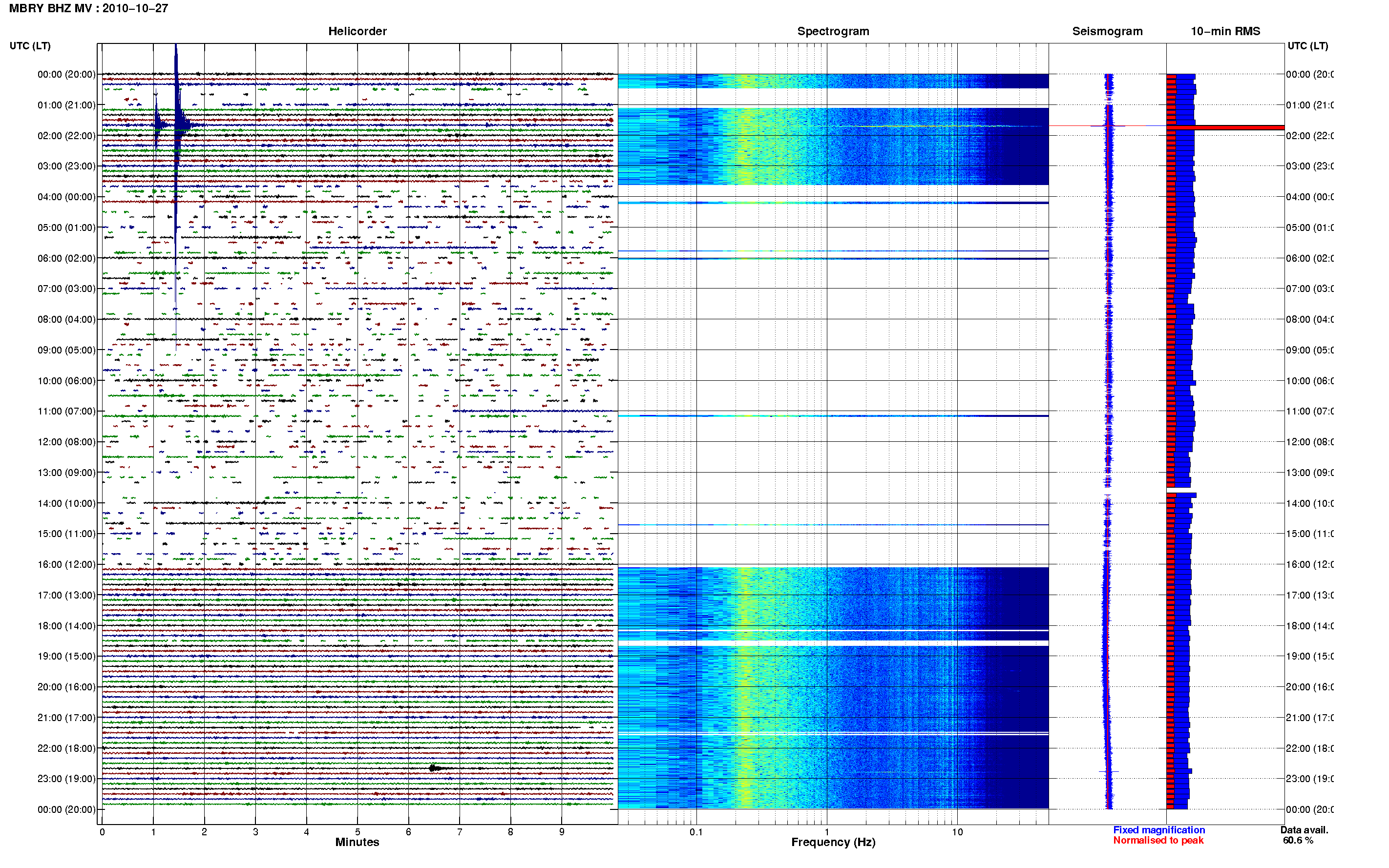The image size is (1389, 868).
Task: Click the minute '5' tick label
Action: 357,832
